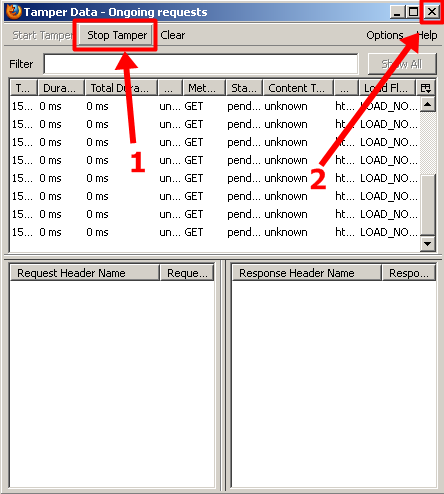Click scroll up arrow in requests list
This screenshot has width=444, height=494.
428,105
